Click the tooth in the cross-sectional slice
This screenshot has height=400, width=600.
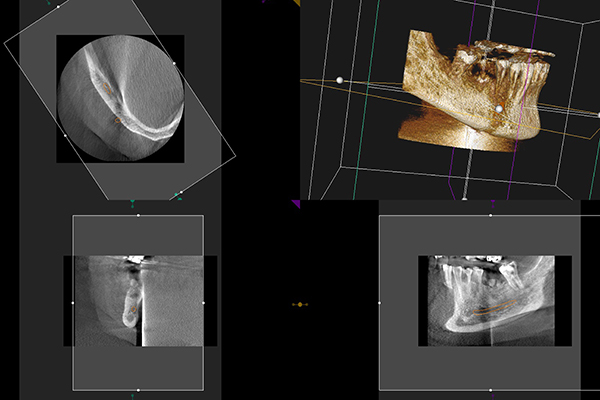coord(128,300)
